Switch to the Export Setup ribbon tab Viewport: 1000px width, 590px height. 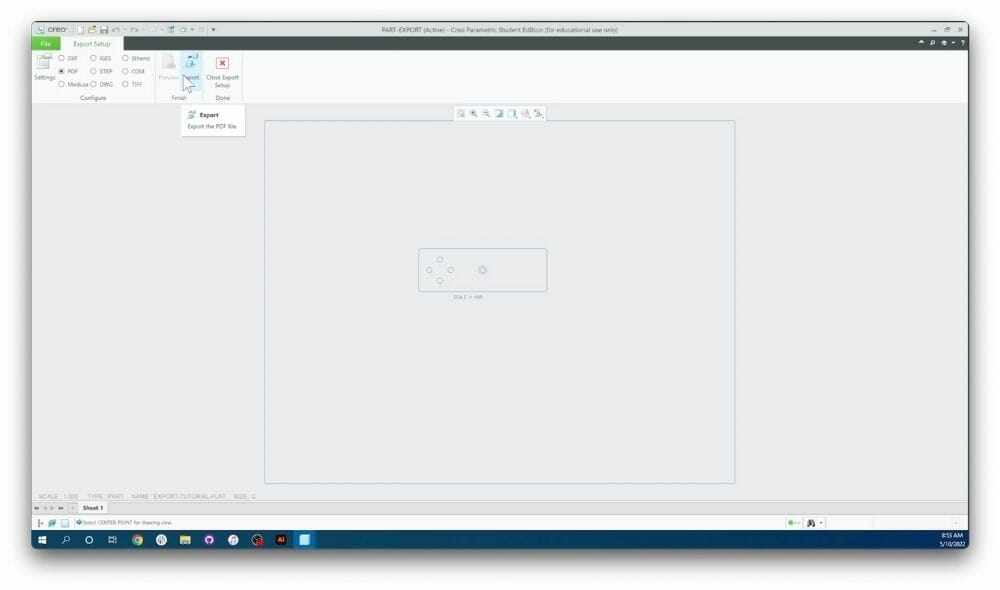click(91, 44)
